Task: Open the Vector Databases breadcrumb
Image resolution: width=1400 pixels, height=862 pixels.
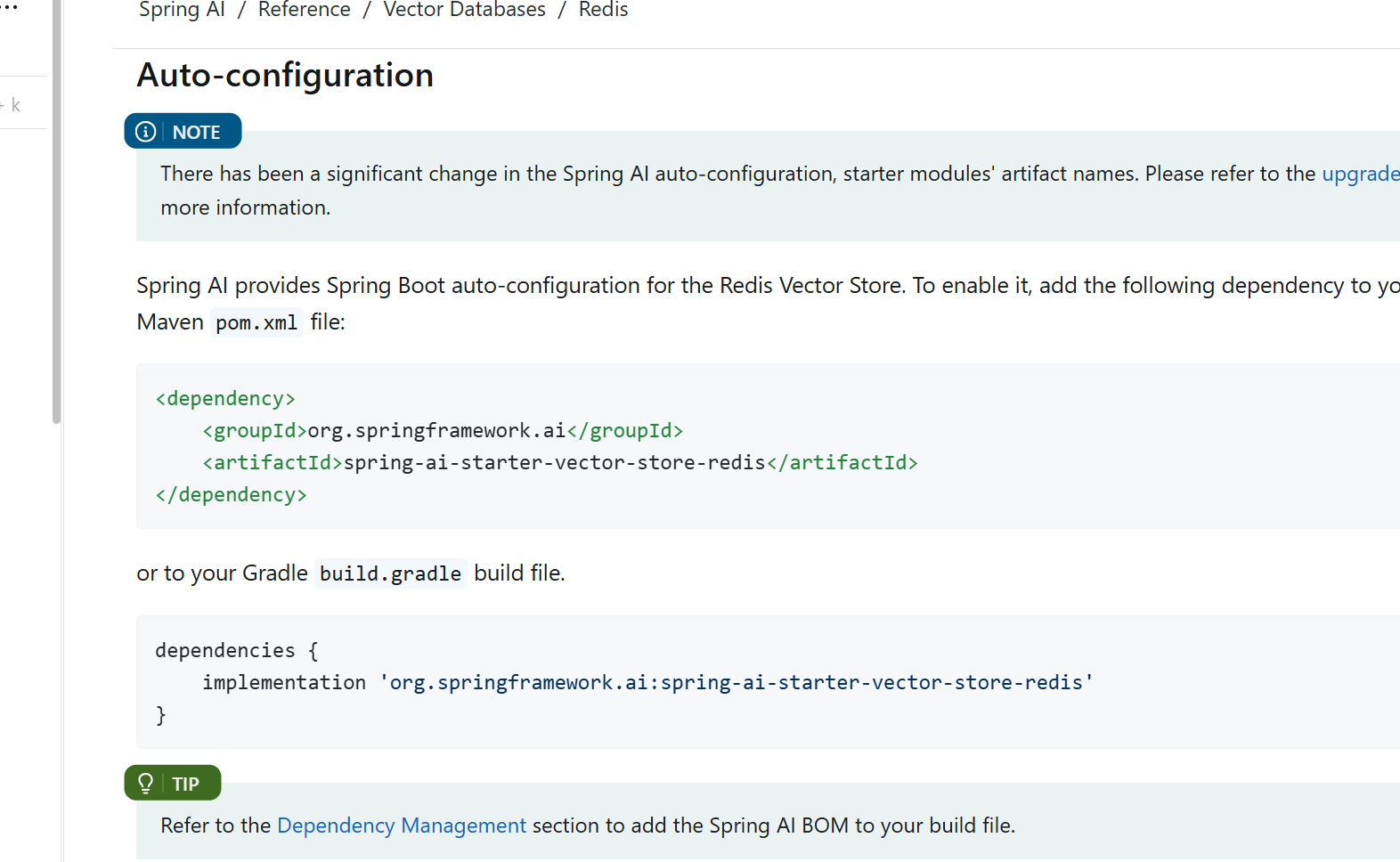Action: (464, 10)
